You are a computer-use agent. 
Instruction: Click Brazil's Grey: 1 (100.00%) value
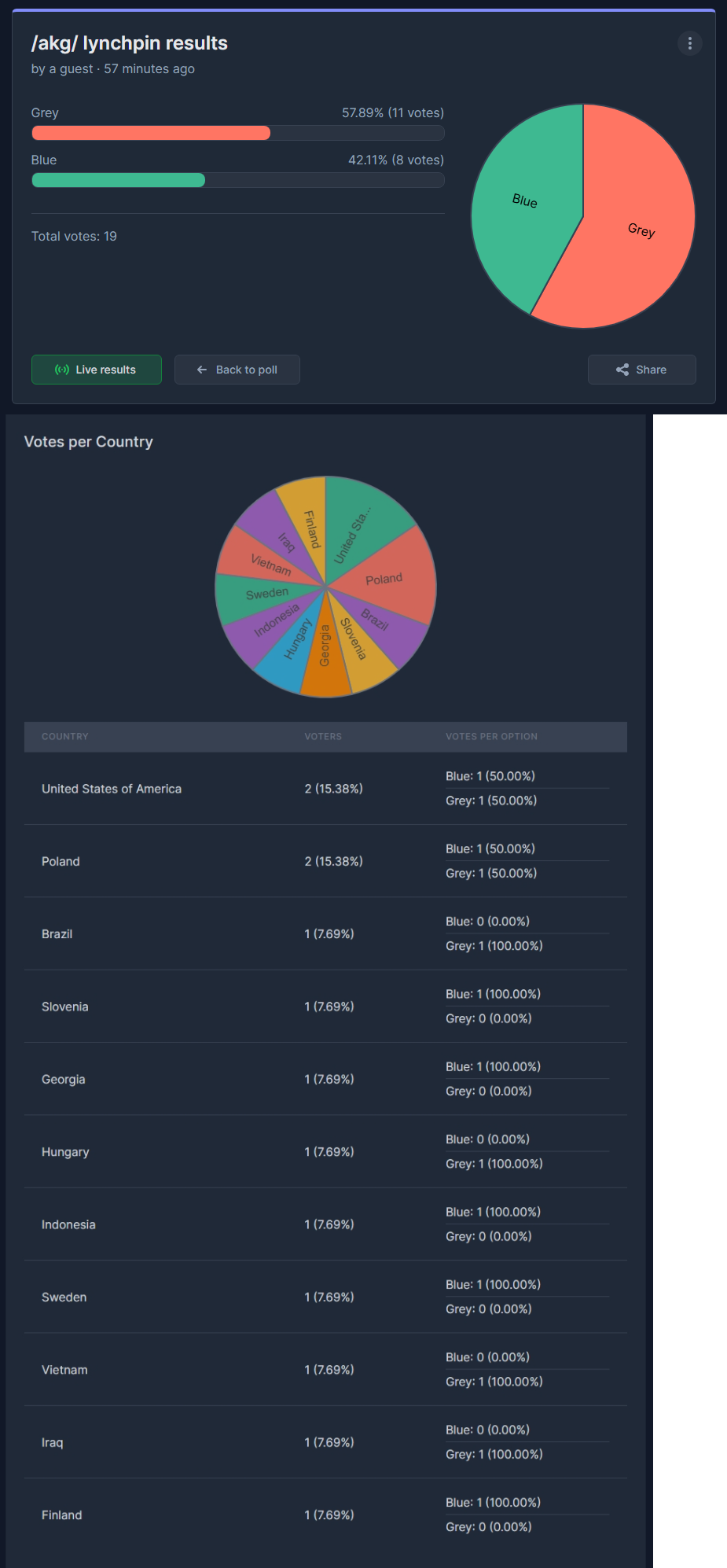494,946
